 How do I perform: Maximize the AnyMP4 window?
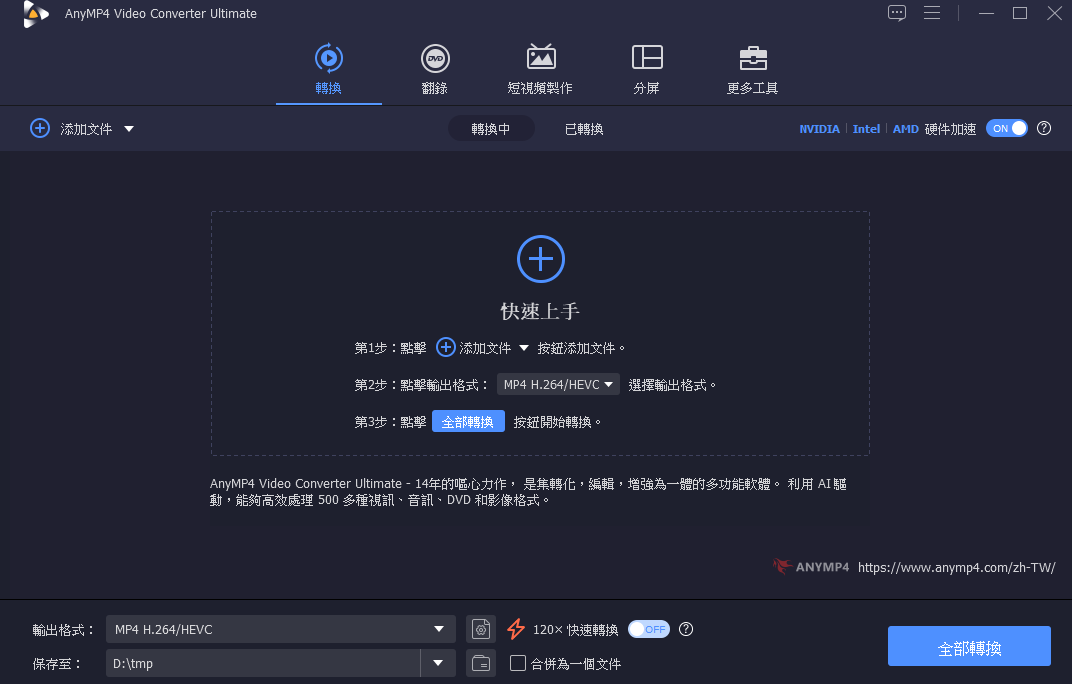coord(1020,13)
